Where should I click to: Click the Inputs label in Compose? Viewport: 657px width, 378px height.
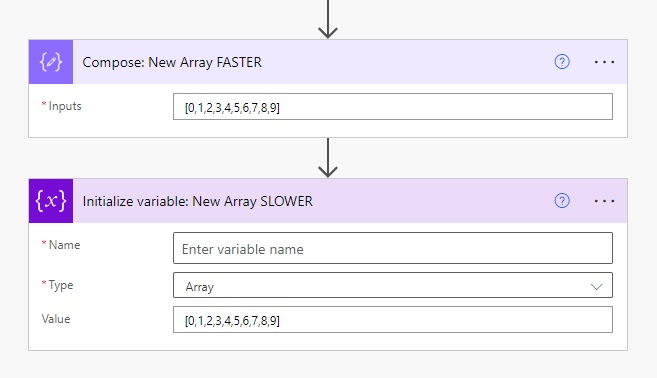tap(65, 106)
